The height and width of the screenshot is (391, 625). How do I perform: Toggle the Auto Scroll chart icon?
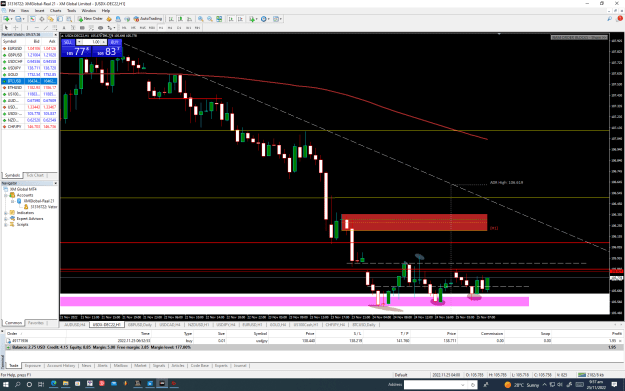[231, 19]
